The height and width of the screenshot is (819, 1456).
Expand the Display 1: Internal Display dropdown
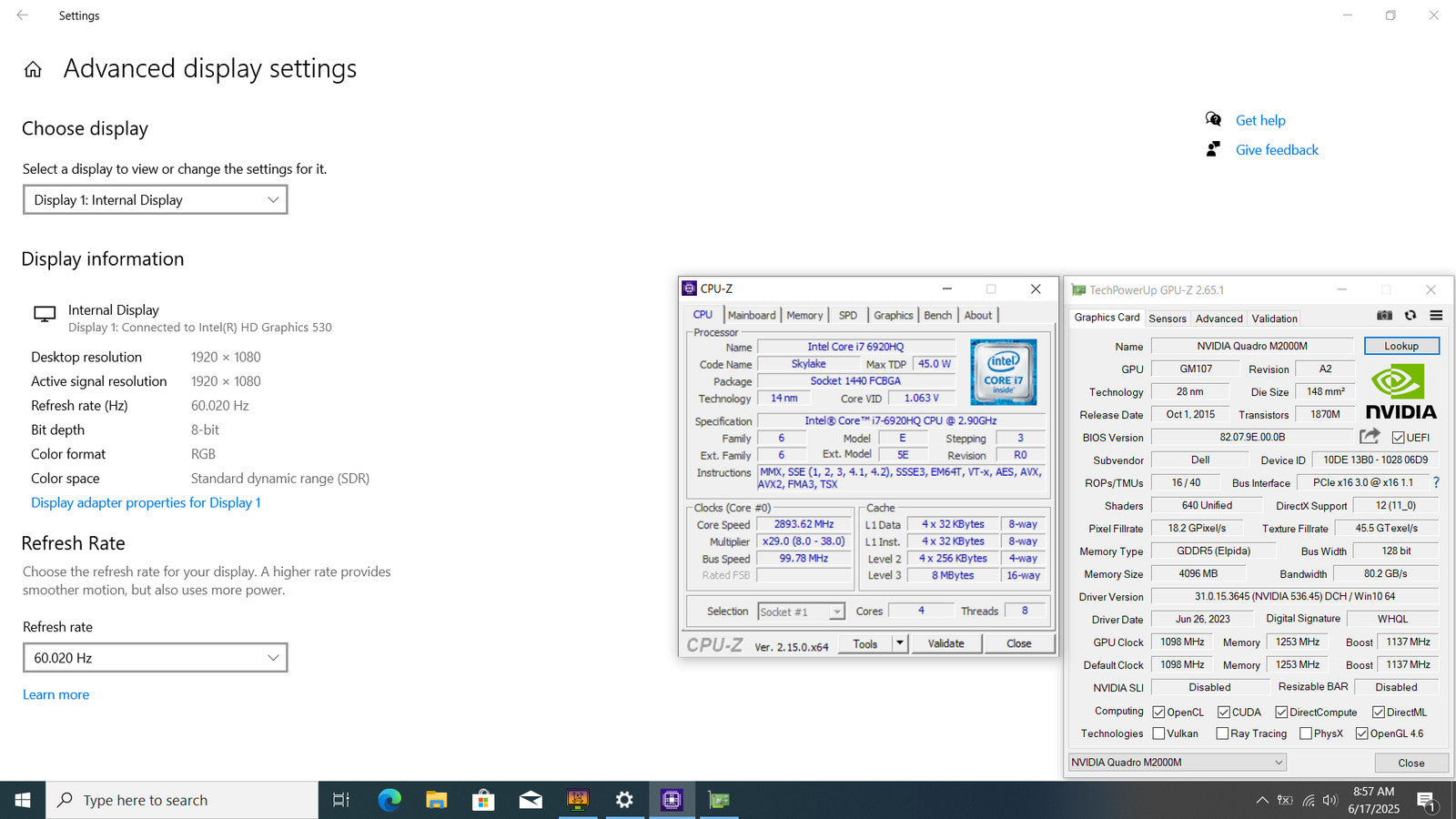(156, 200)
